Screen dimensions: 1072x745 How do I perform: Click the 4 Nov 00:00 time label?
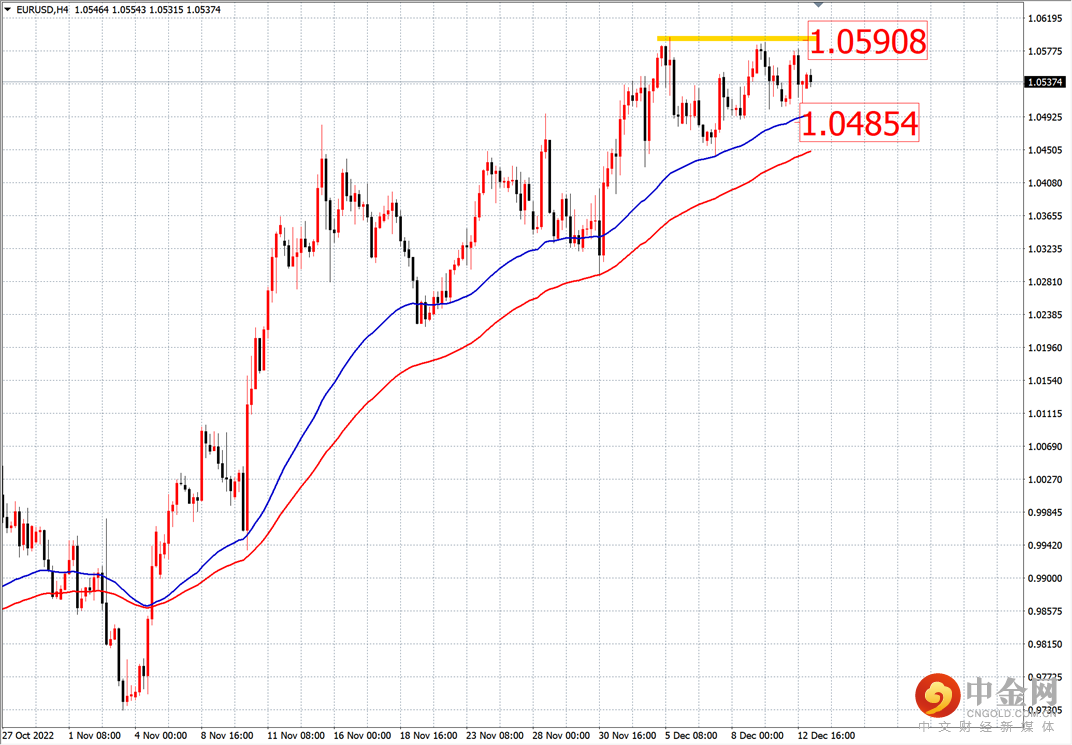[162, 735]
